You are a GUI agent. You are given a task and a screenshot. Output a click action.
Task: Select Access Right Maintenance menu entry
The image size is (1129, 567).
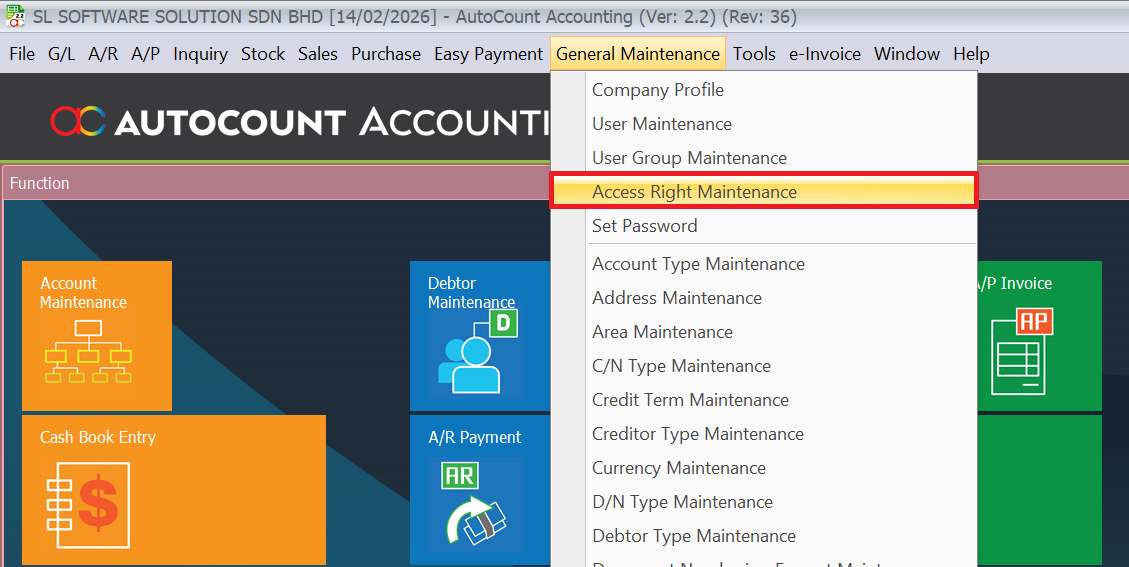(x=694, y=192)
